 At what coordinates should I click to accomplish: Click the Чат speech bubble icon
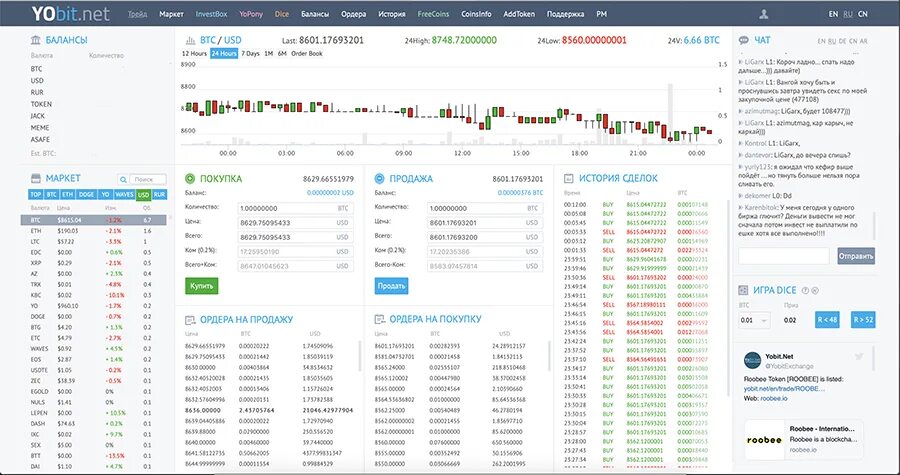tap(743, 40)
